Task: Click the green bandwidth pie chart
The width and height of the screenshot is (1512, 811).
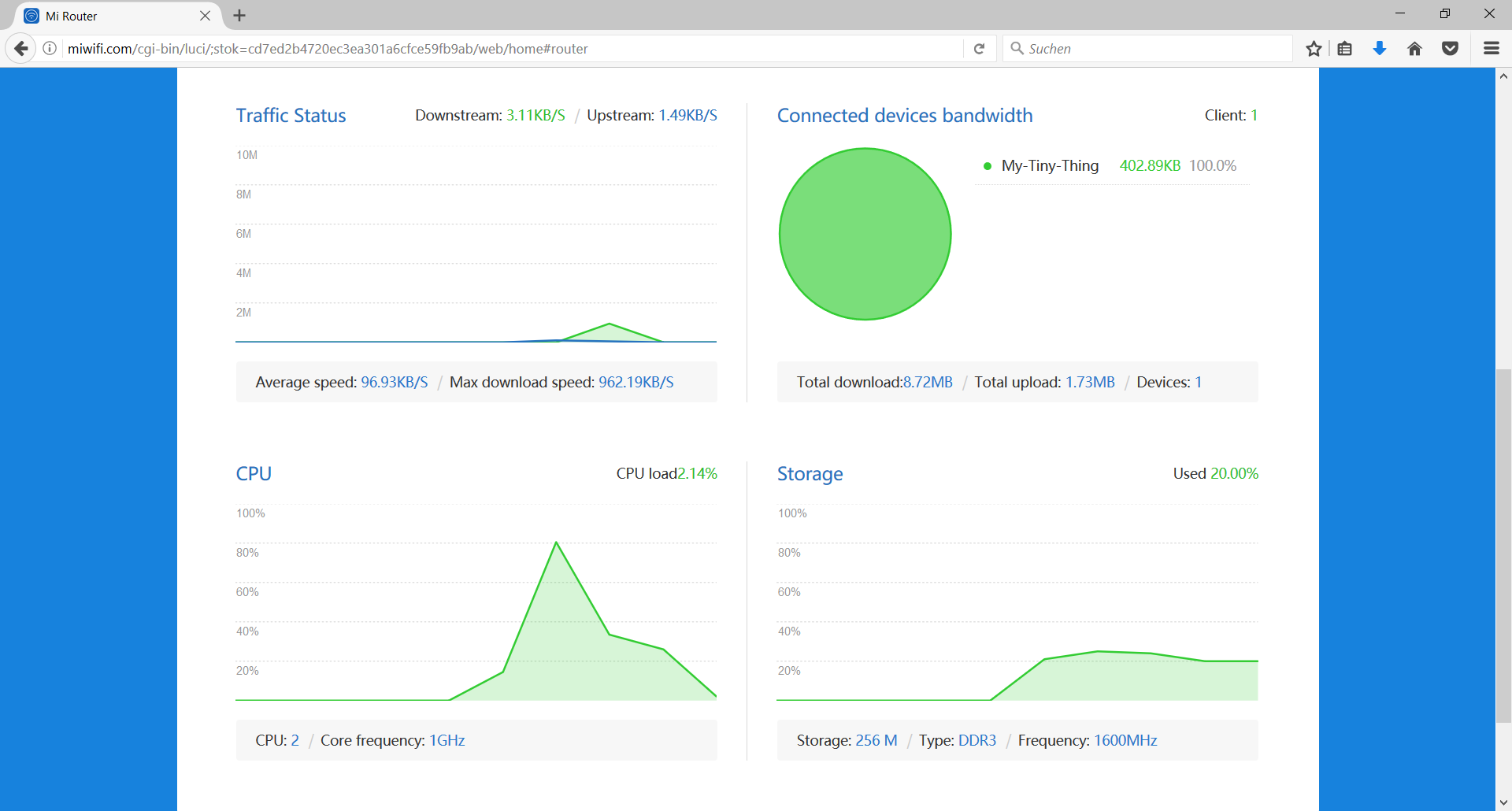Action: point(865,234)
